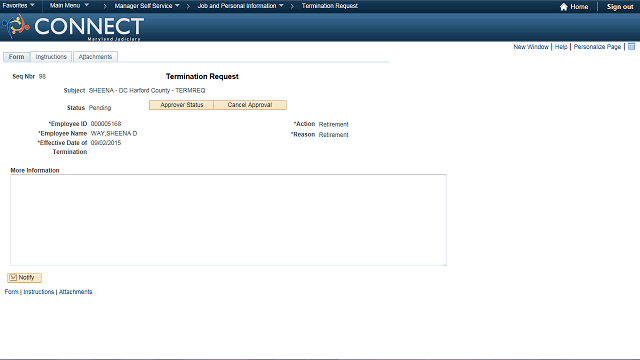The image size is (640, 360).
Task: Expand Manager Self Service breadcrumb dropdown
Action: click(147, 6)
